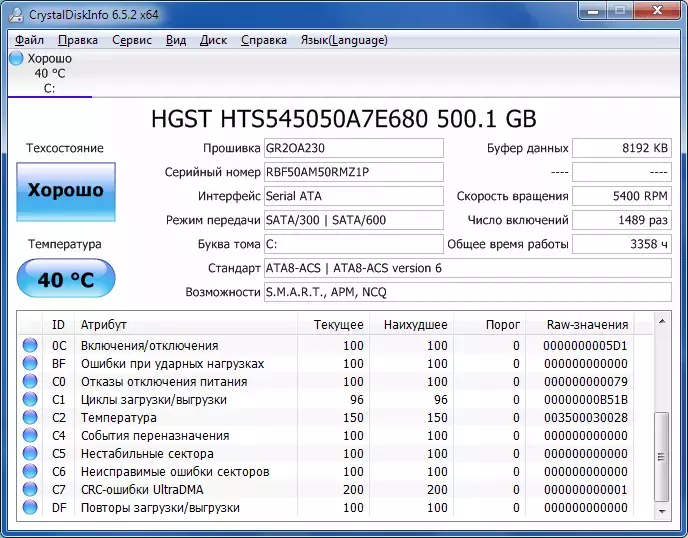
Task: Click the serial number field RBF50AM50RMZ1P
Action: 354,172
